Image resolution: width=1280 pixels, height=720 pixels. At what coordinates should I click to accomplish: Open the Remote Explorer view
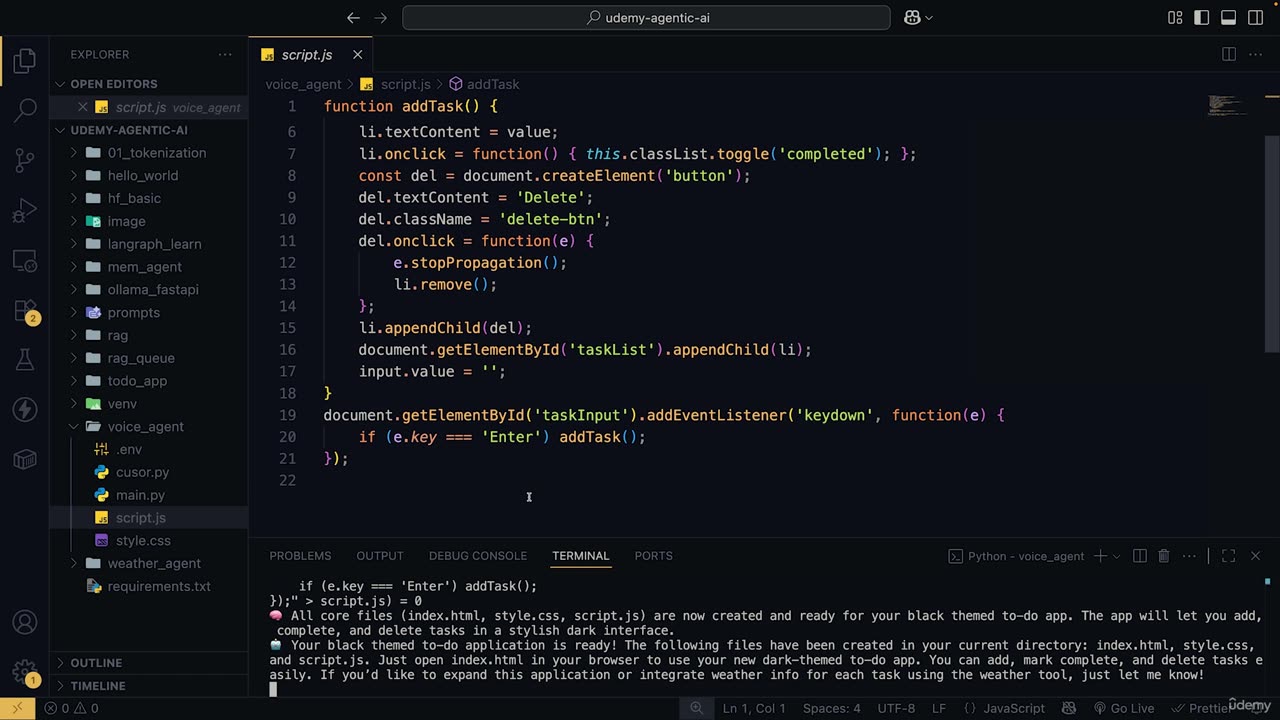coord(25,261)
